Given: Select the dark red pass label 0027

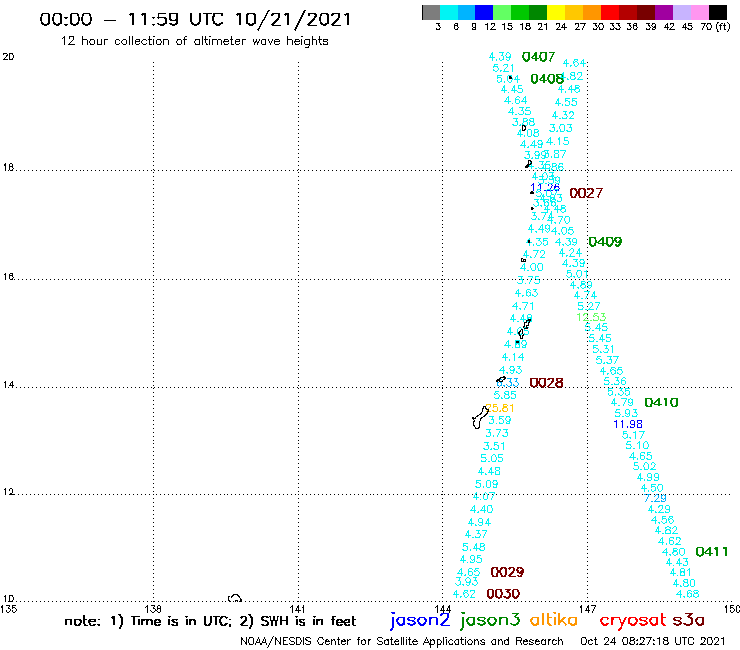Looking at the screenshot, I should click(x=586, y=193).
